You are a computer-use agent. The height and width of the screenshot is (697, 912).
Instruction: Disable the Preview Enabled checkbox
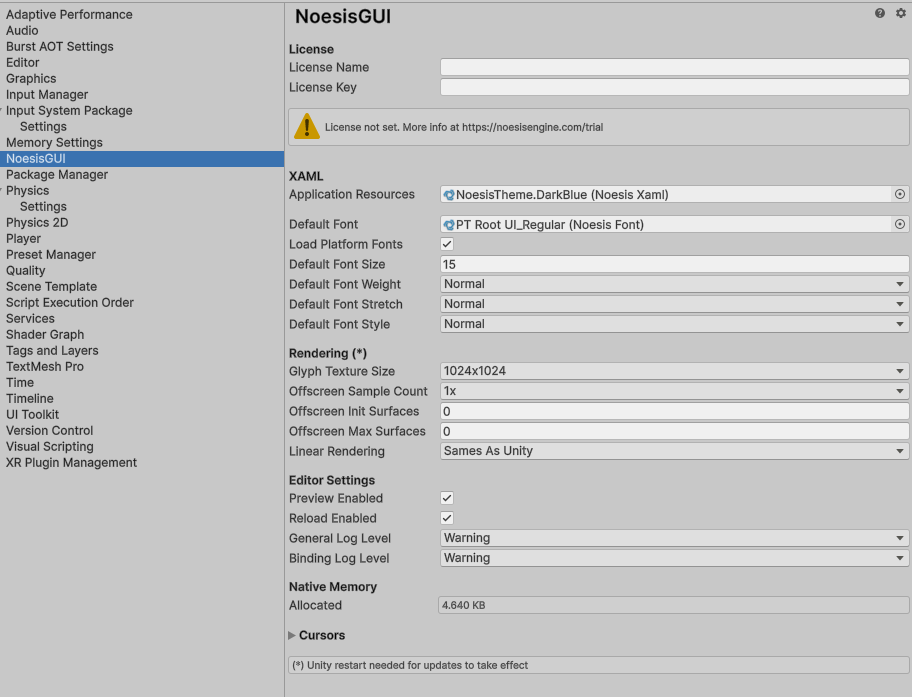click(x=447, y=498)
